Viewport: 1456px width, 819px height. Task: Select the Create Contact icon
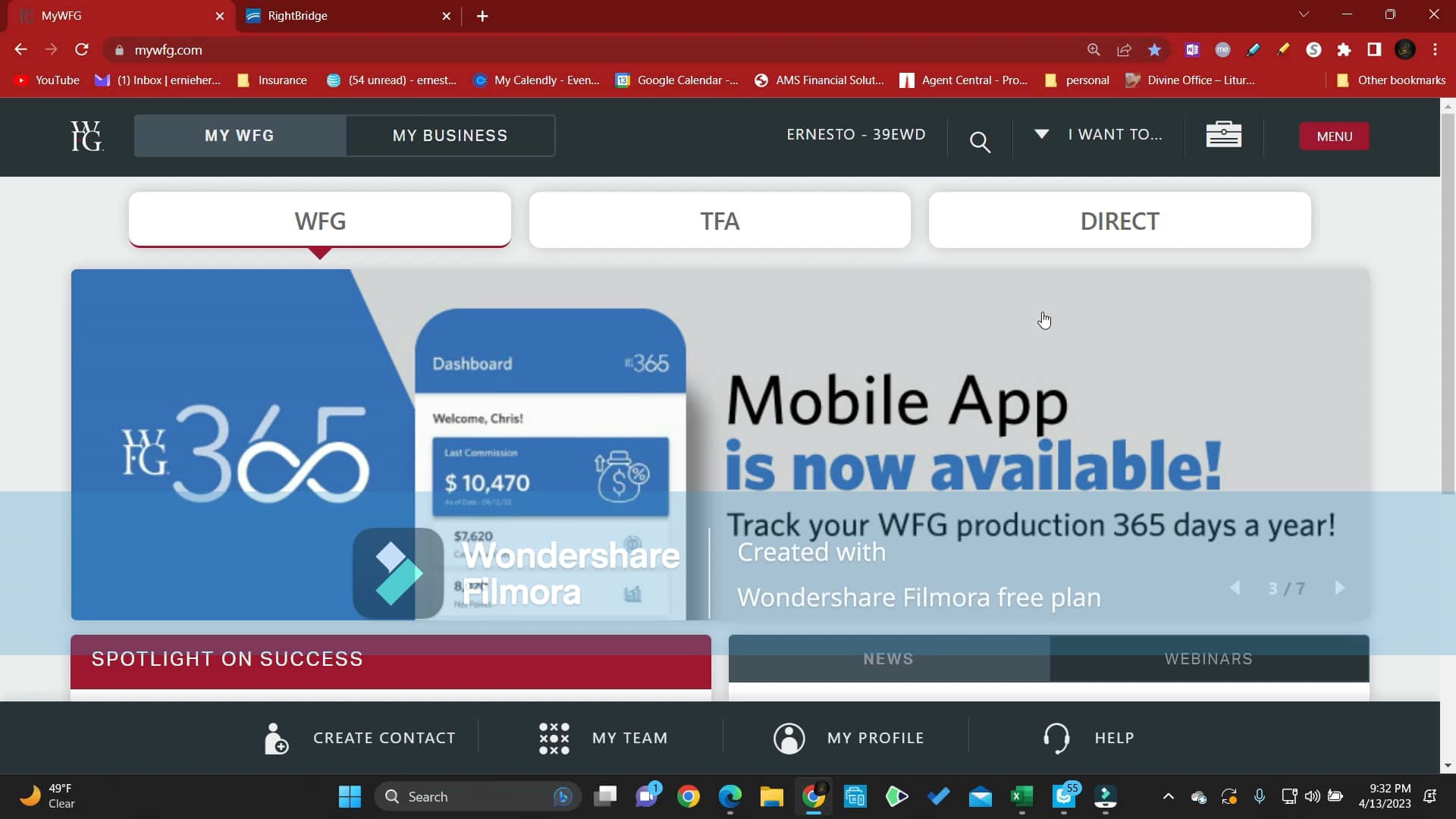[x=275, y=737]
